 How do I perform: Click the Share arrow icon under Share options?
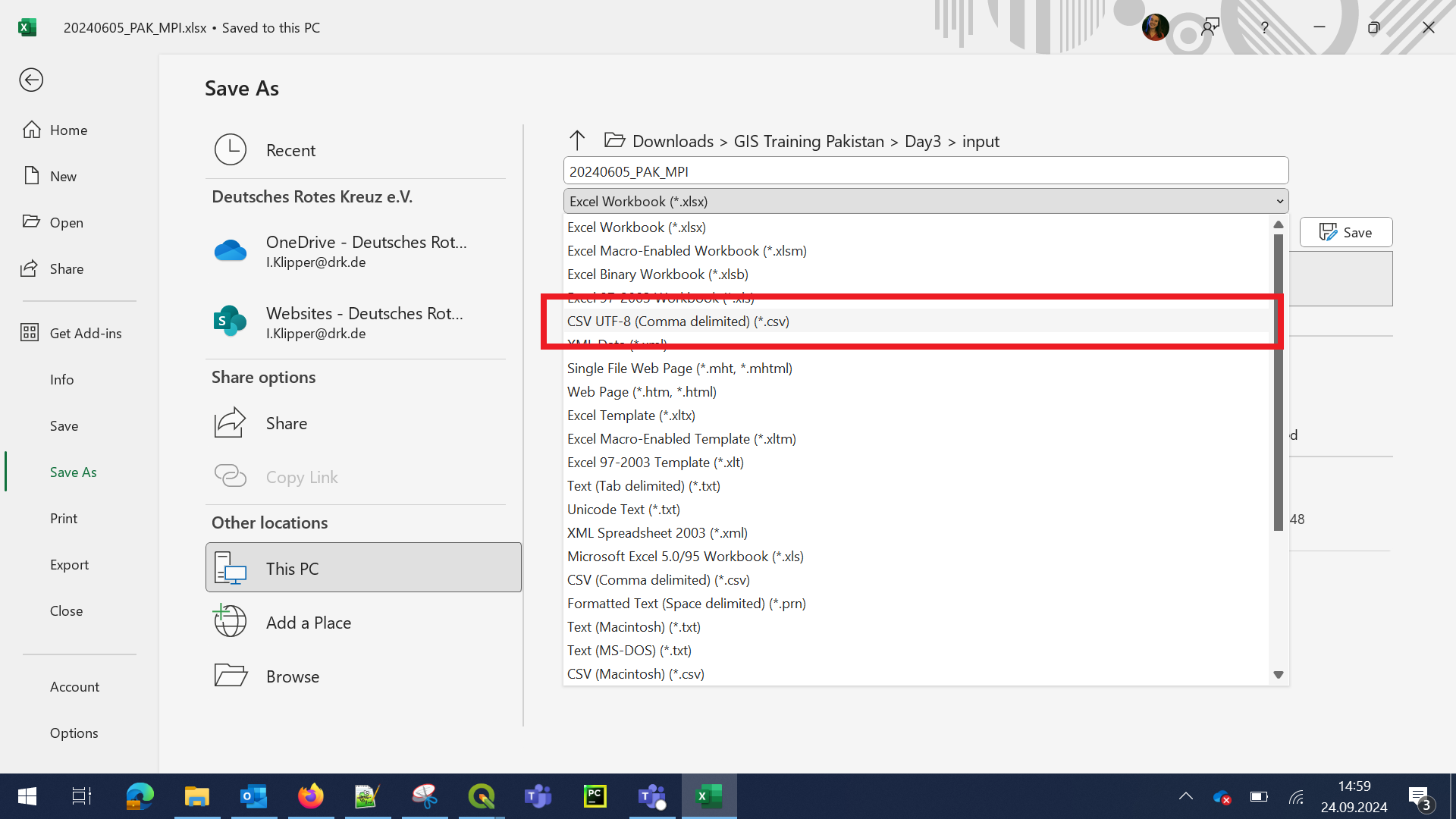click(x=231, y=423)
